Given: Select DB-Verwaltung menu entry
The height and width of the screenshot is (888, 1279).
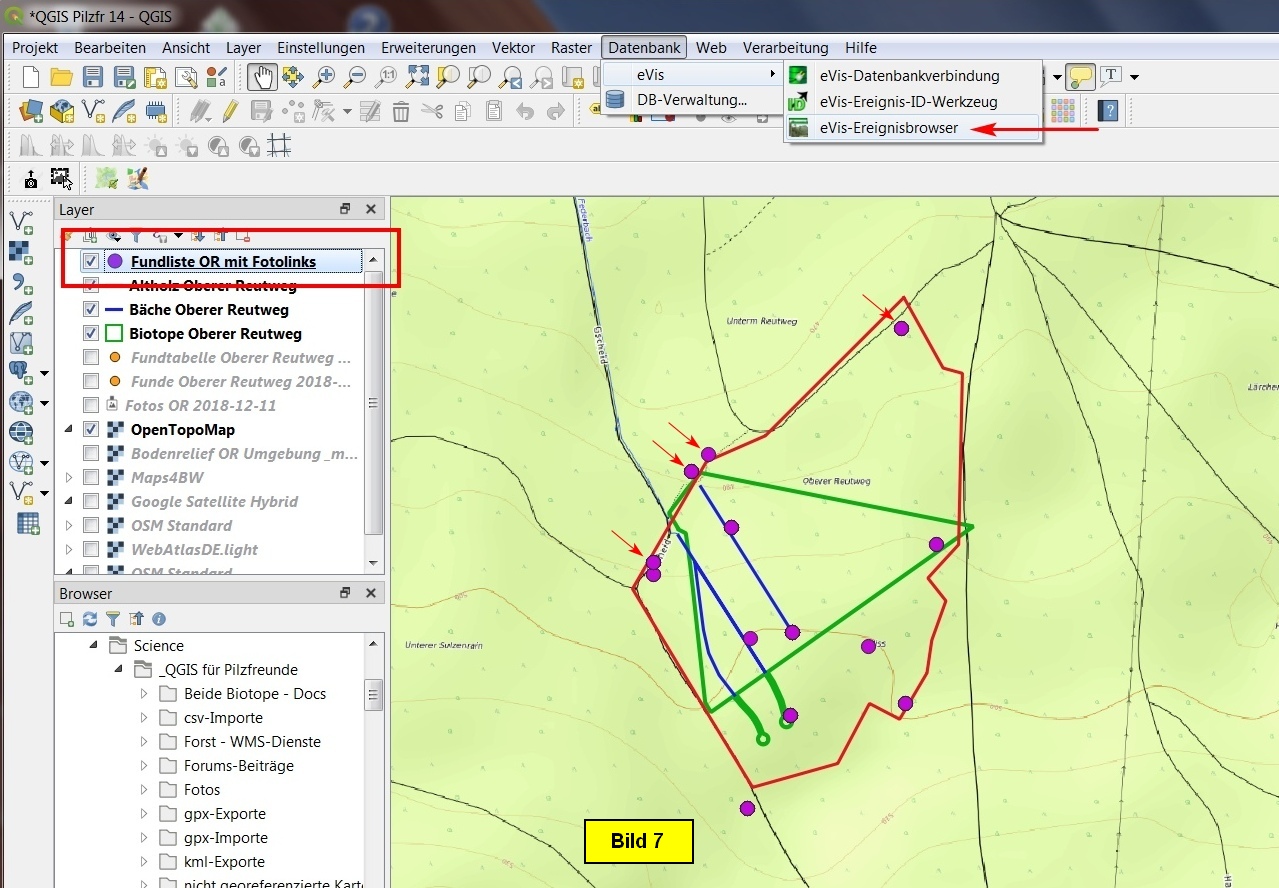Looking at the screenshot, I should point(691,100).
